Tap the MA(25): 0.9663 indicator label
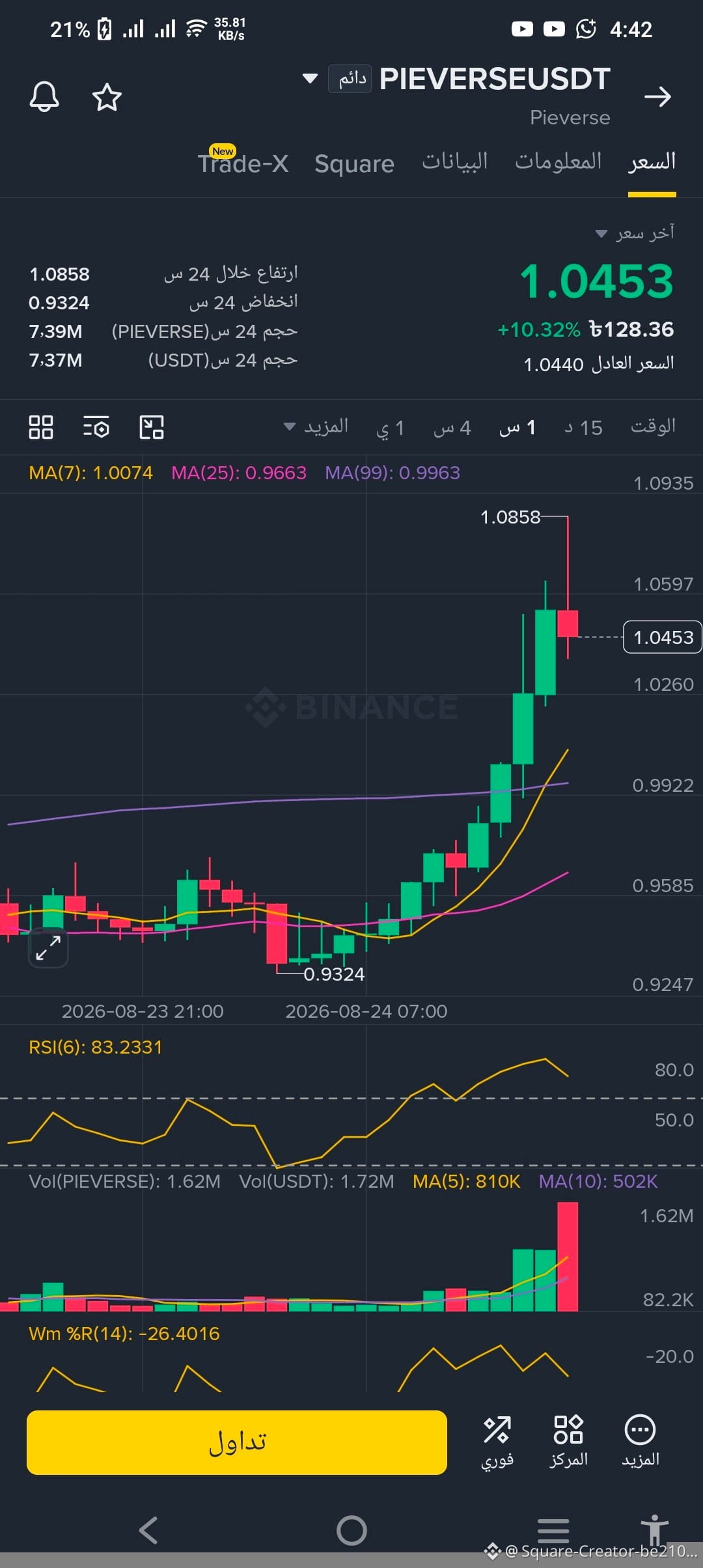Viewport: 703px width, 1568px height. (239, 473)
